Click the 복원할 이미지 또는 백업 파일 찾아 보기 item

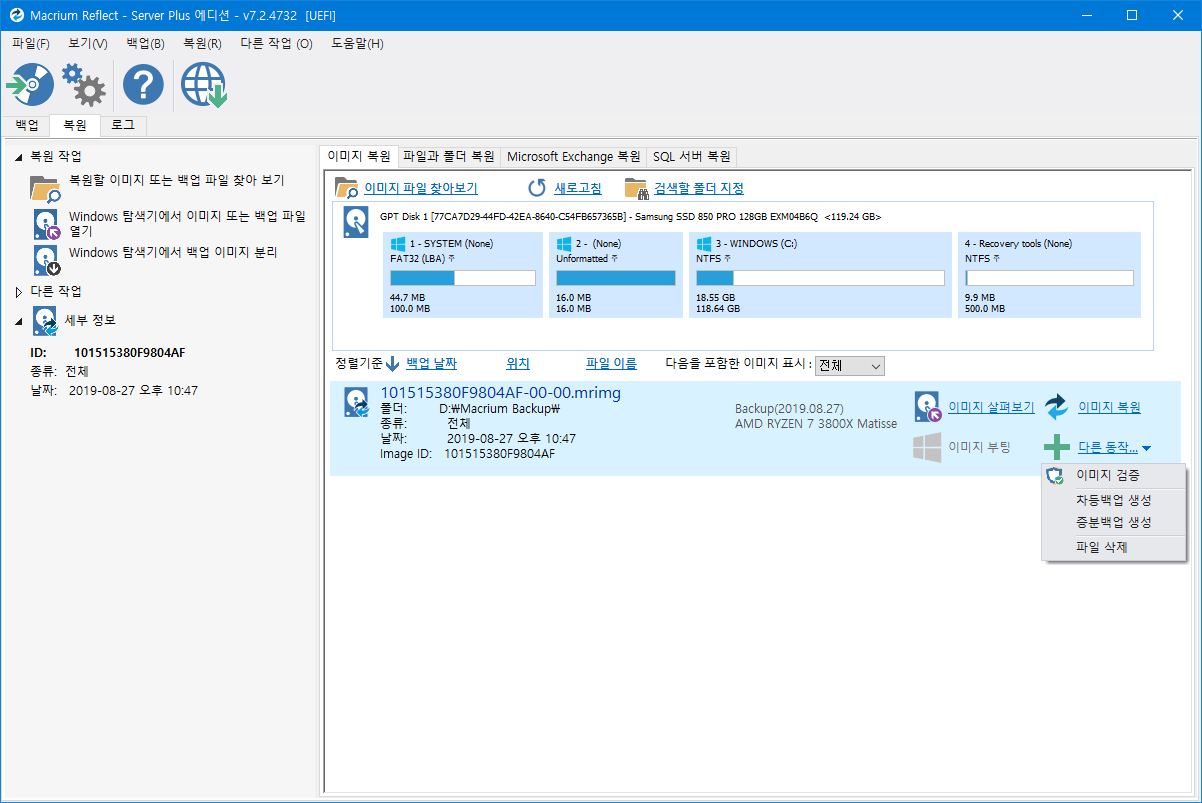point(176,181)
